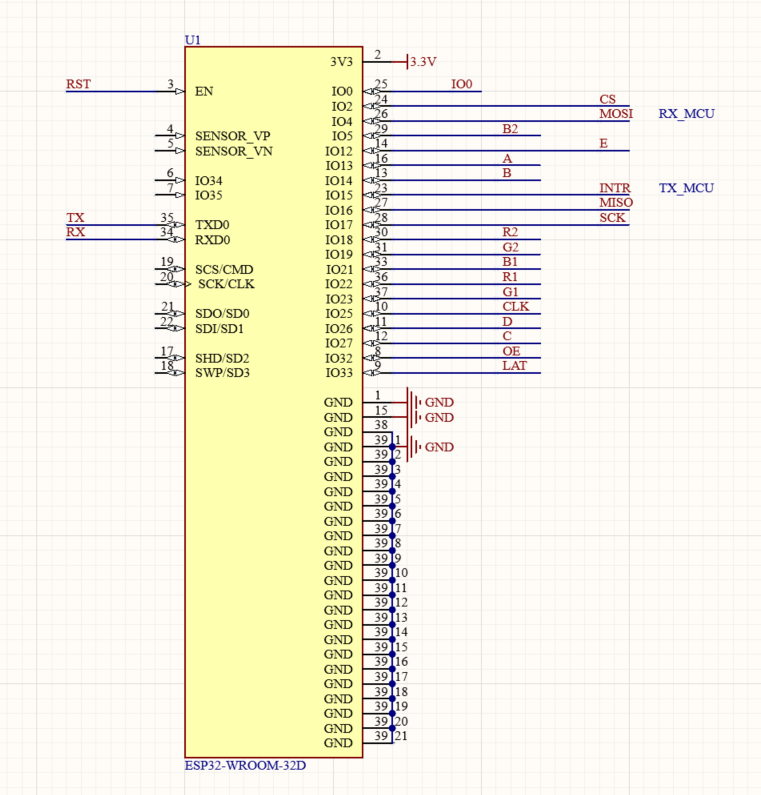Select the R2 net label
Screen dimensions: 761x795
pos(510,232)
